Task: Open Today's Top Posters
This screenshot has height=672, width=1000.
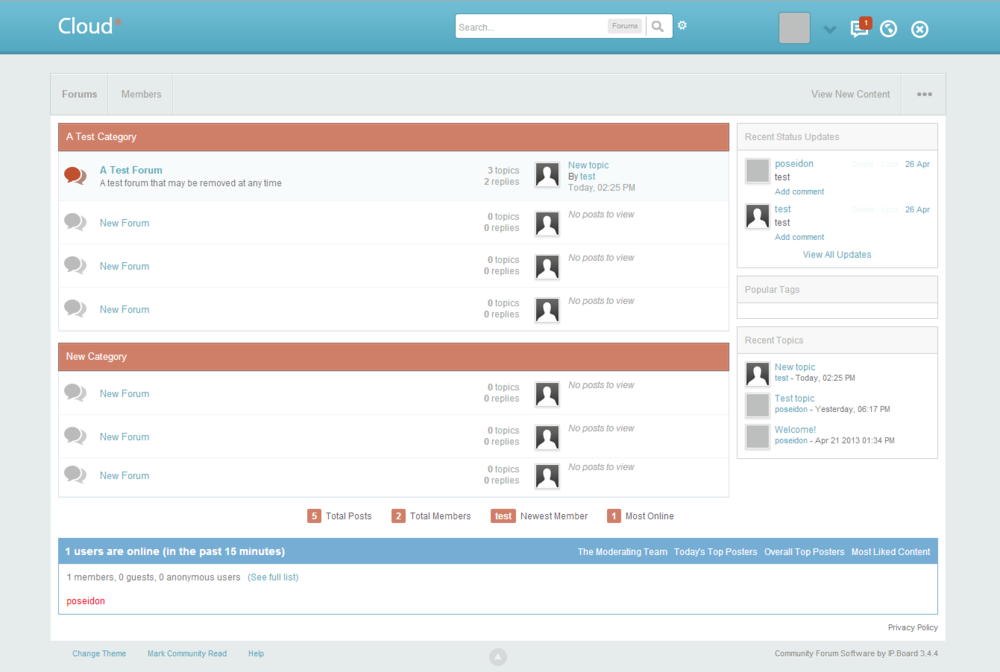Action: 715,552
